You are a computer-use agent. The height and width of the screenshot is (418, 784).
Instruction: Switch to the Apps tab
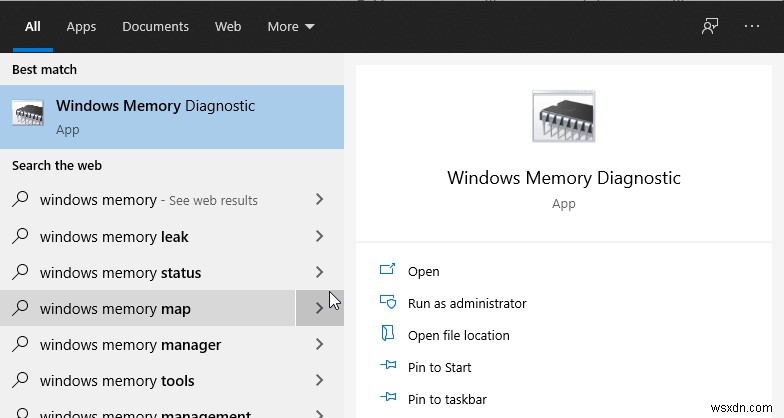click(81, 27)
